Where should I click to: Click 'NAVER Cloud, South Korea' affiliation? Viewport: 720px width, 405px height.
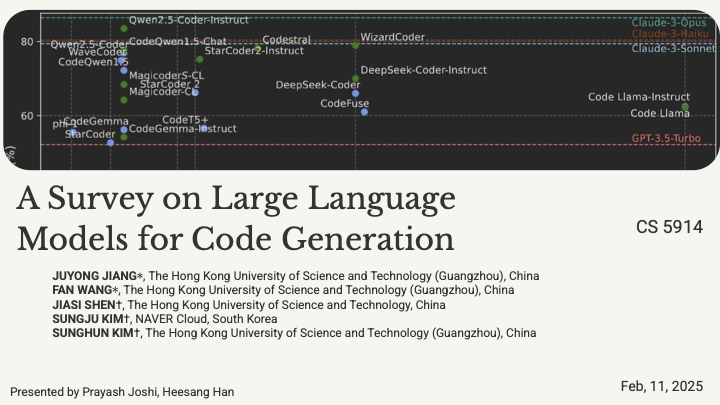point(206,319)
